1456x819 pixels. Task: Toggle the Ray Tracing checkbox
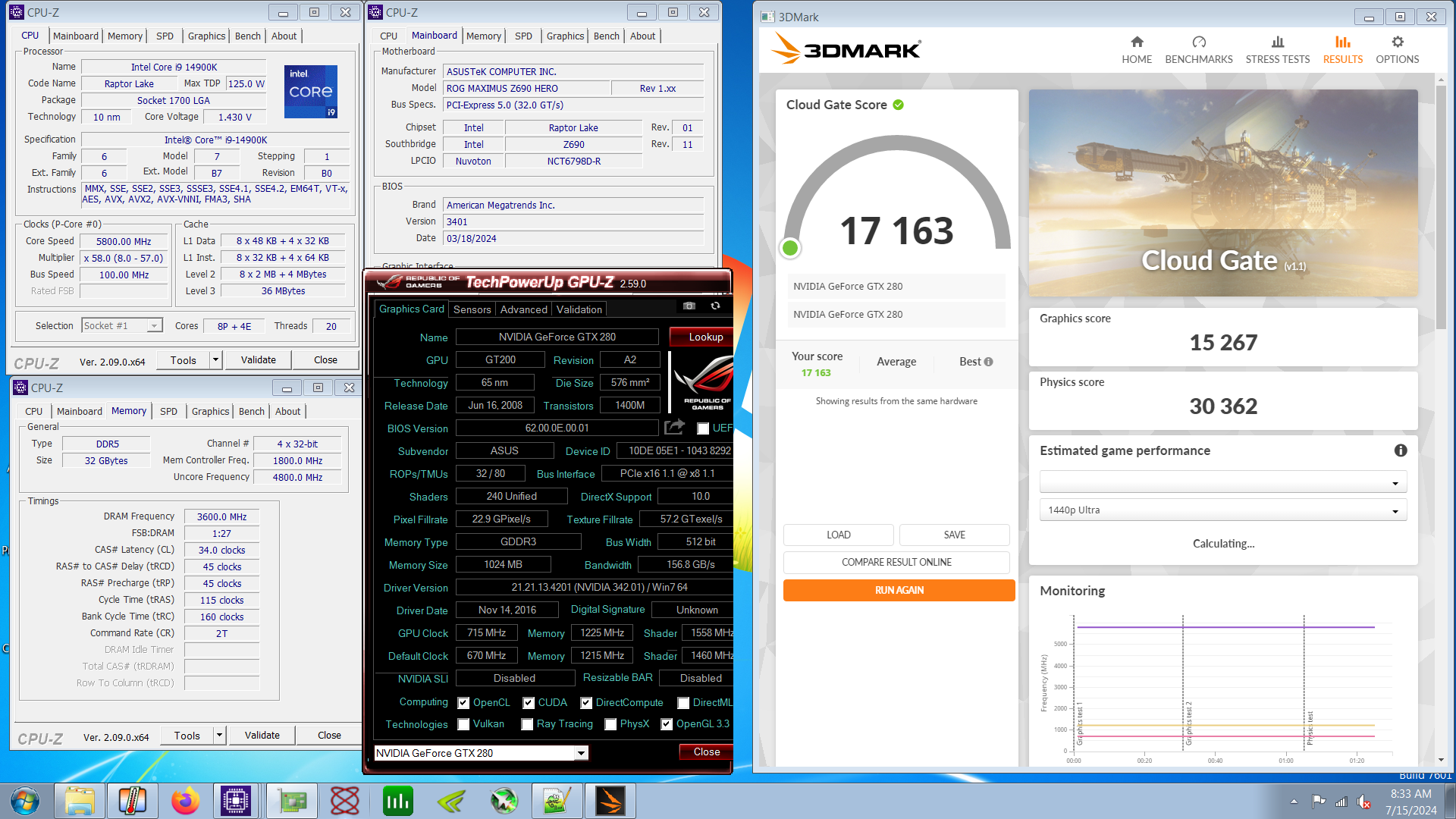tap(527, 724)
